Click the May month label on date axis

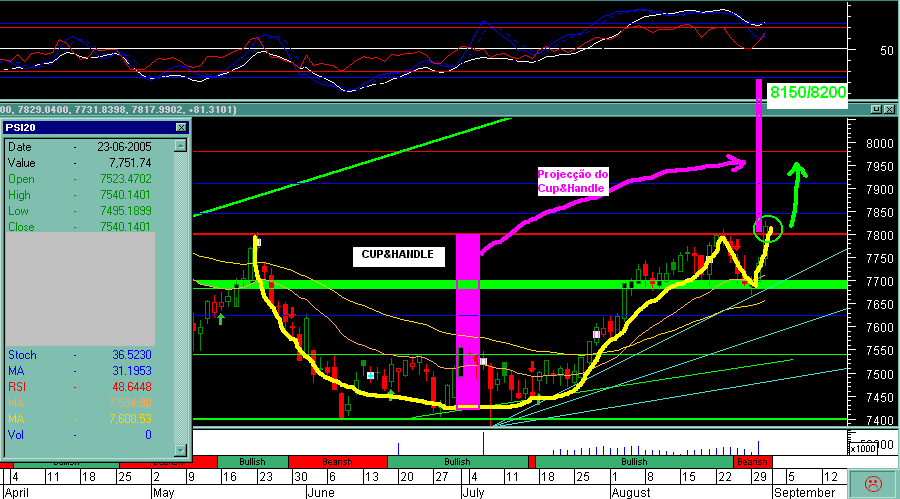pyautogui.click(x=164, y=493)
